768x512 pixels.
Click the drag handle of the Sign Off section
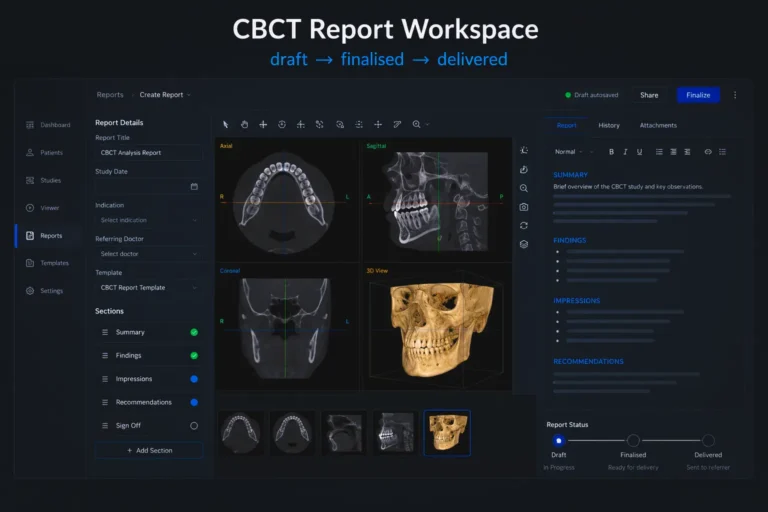(105, 426)
